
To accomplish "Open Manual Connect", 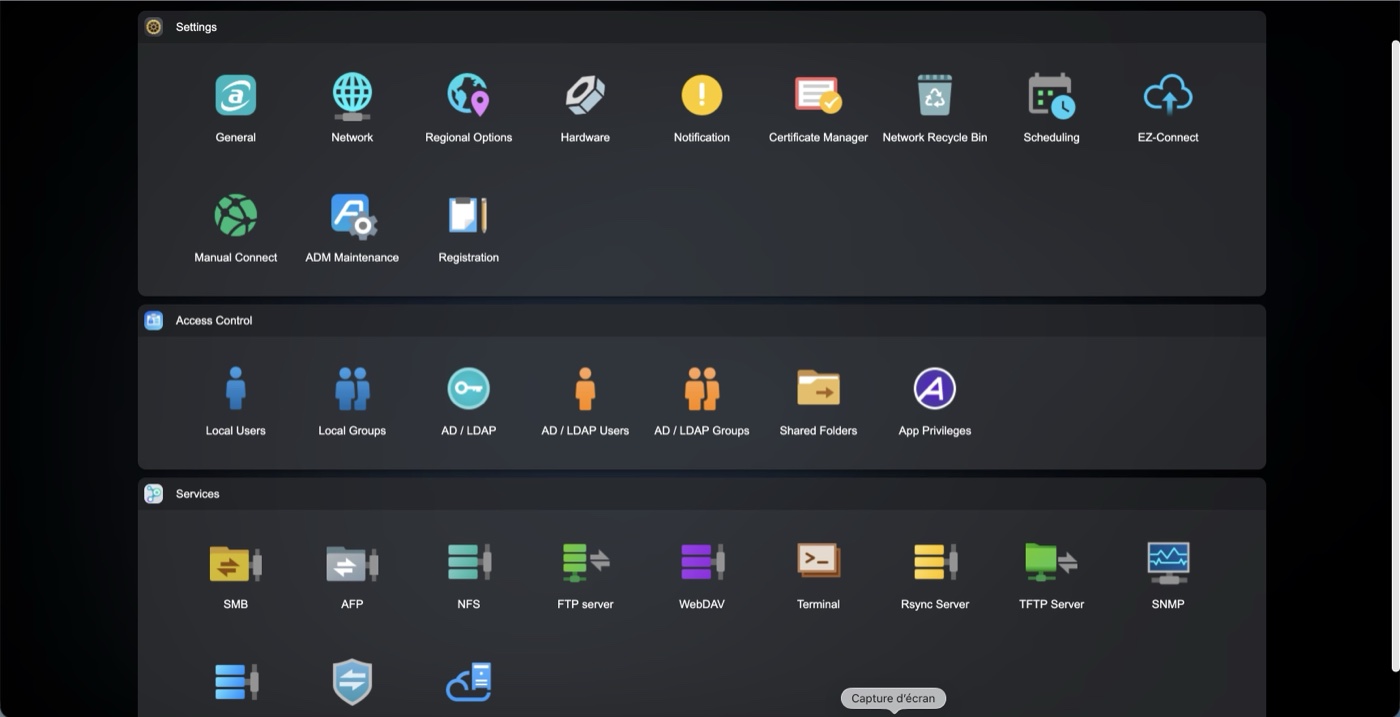I will click(x=236, y=216).
